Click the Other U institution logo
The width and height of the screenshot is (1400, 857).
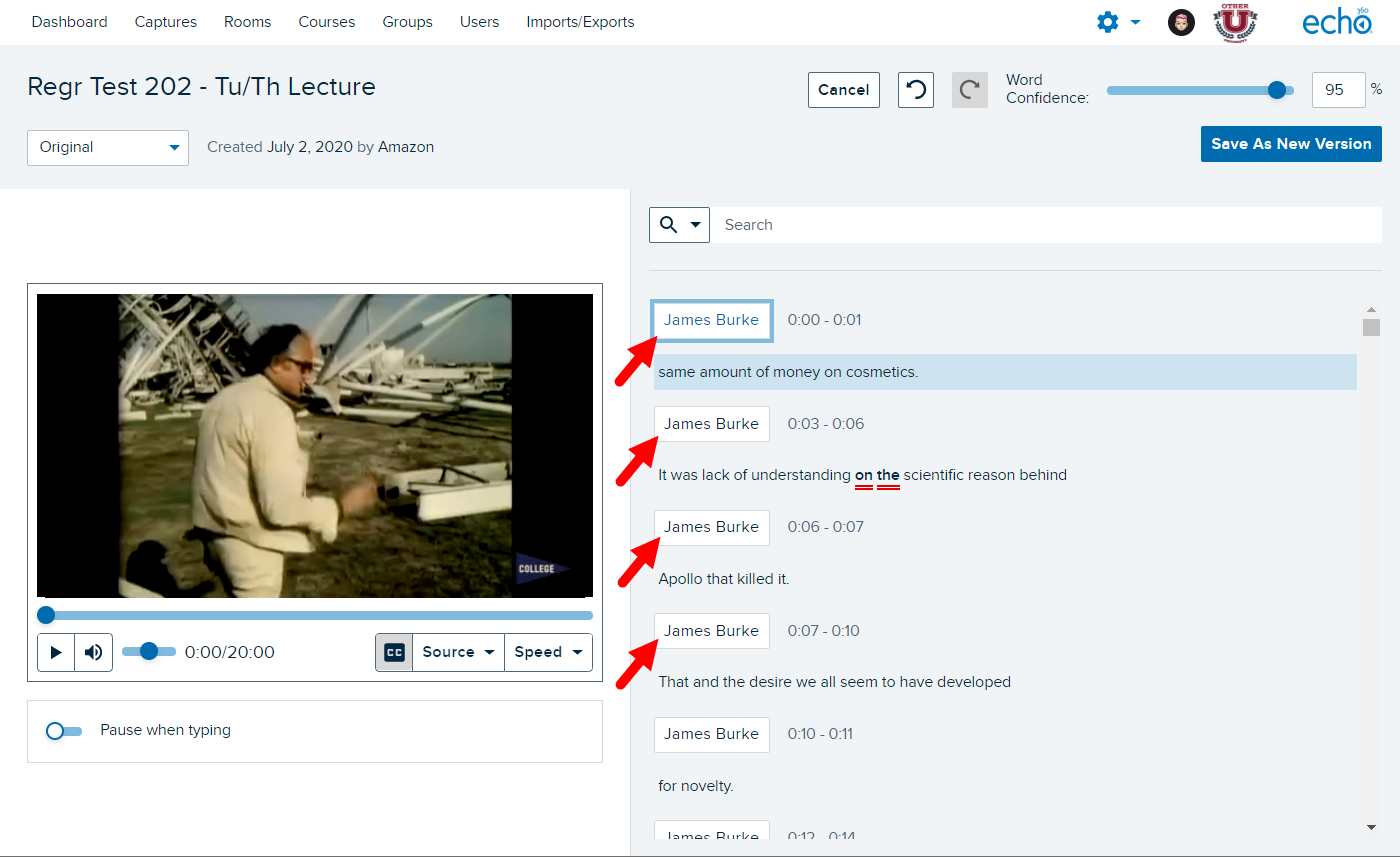click(1235, 22)
